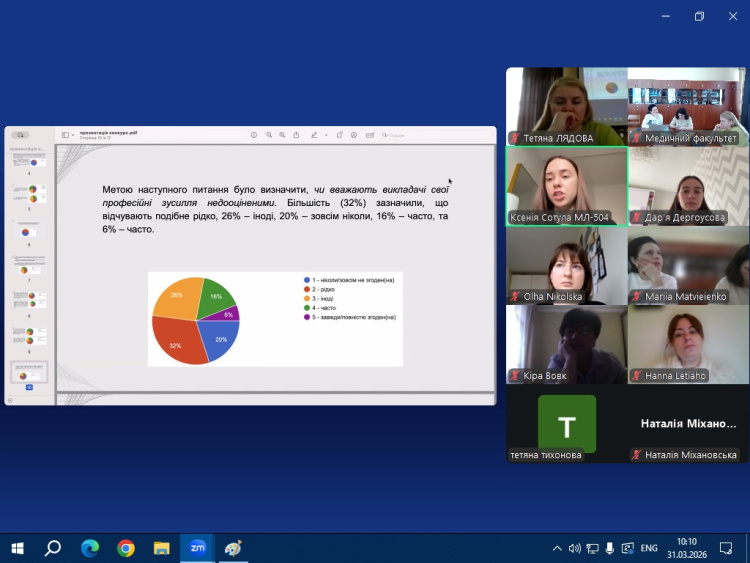750x563 pixels.
Task: Launch Microsoft Edge from the taskbar
Action: 89,548
